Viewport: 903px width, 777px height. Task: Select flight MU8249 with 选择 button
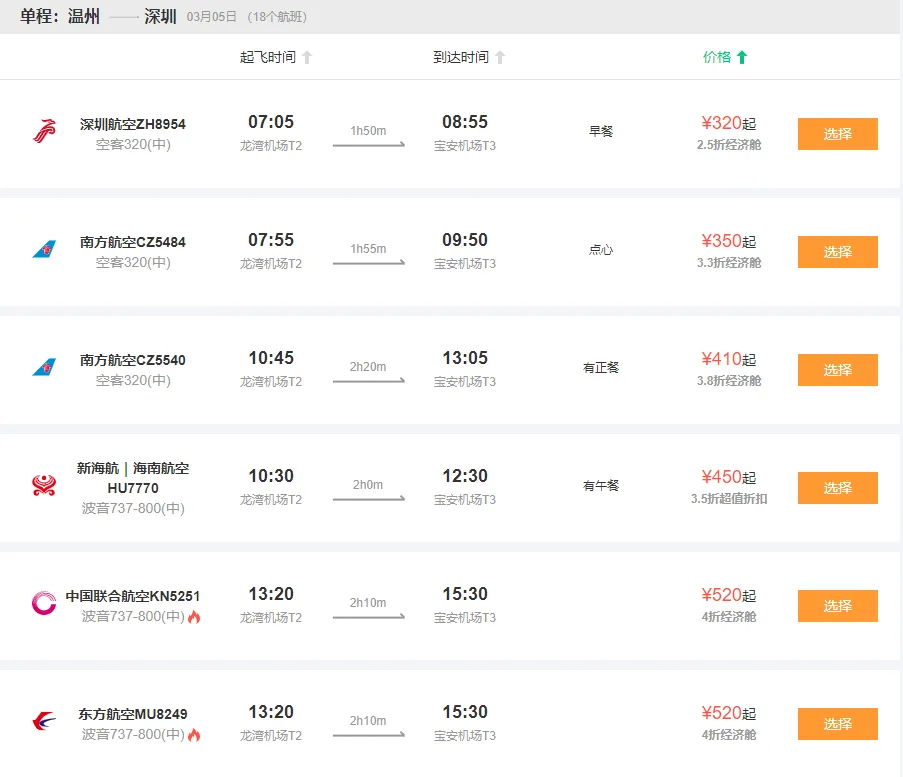[x=837, y=724]
